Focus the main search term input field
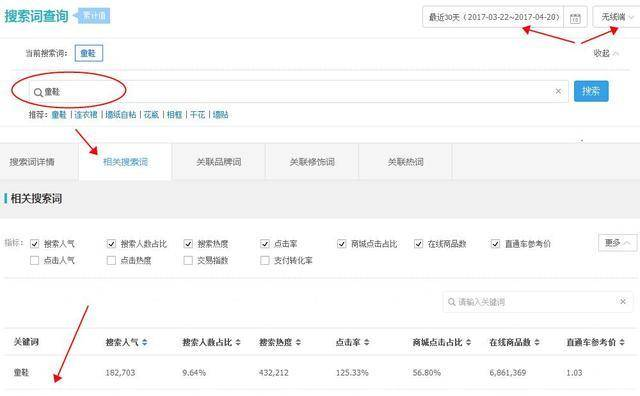The width and height of the screenshot is (640, 396). (x=298, y=92)
